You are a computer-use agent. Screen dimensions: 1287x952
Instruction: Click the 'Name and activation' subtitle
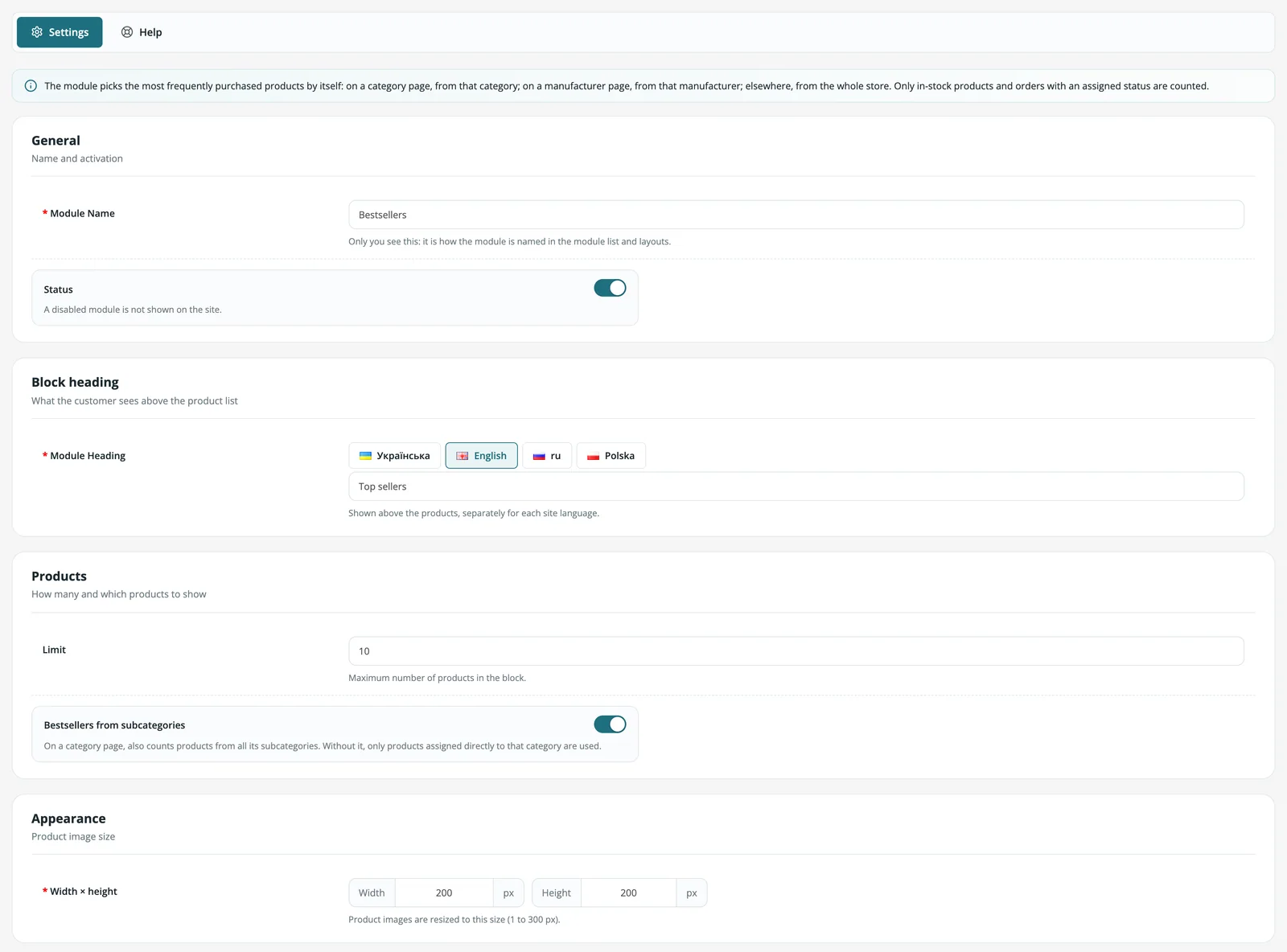tap(77, 158)
